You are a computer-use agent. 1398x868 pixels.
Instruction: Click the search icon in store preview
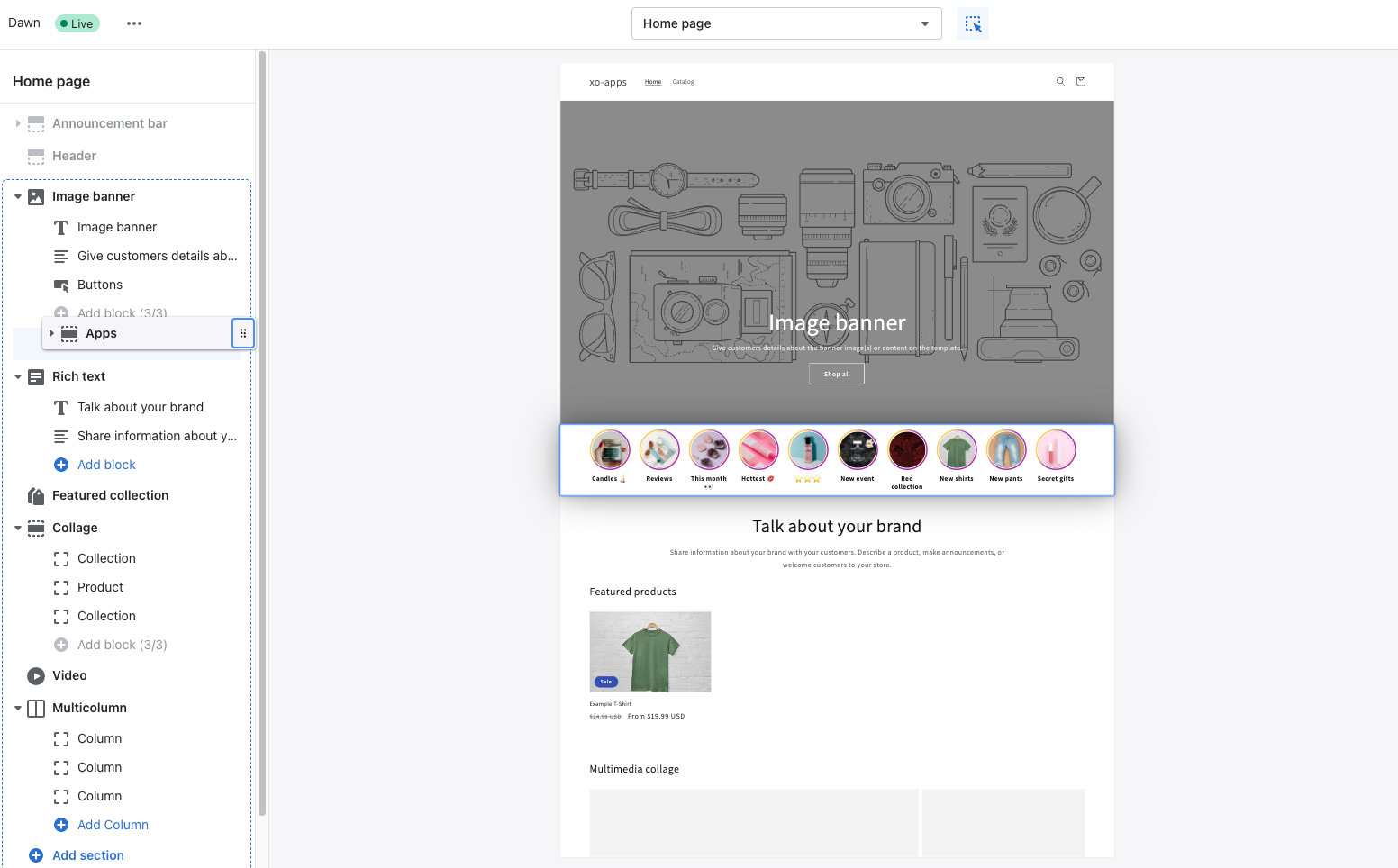click(1060, 82)
